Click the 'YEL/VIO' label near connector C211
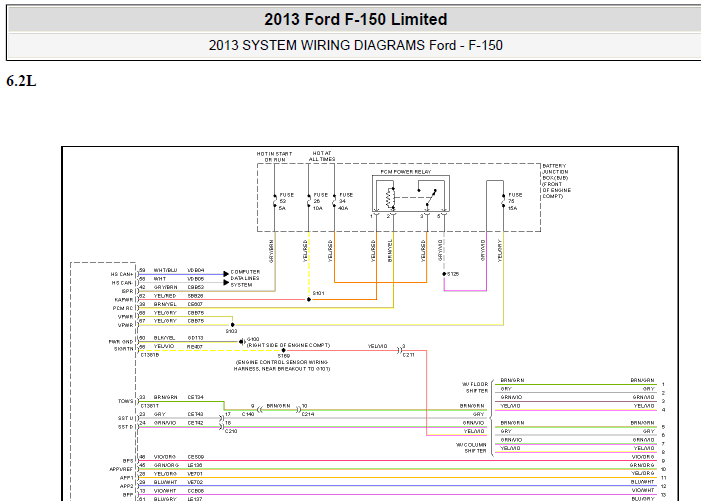701x501 pixels. coord(377,346)
